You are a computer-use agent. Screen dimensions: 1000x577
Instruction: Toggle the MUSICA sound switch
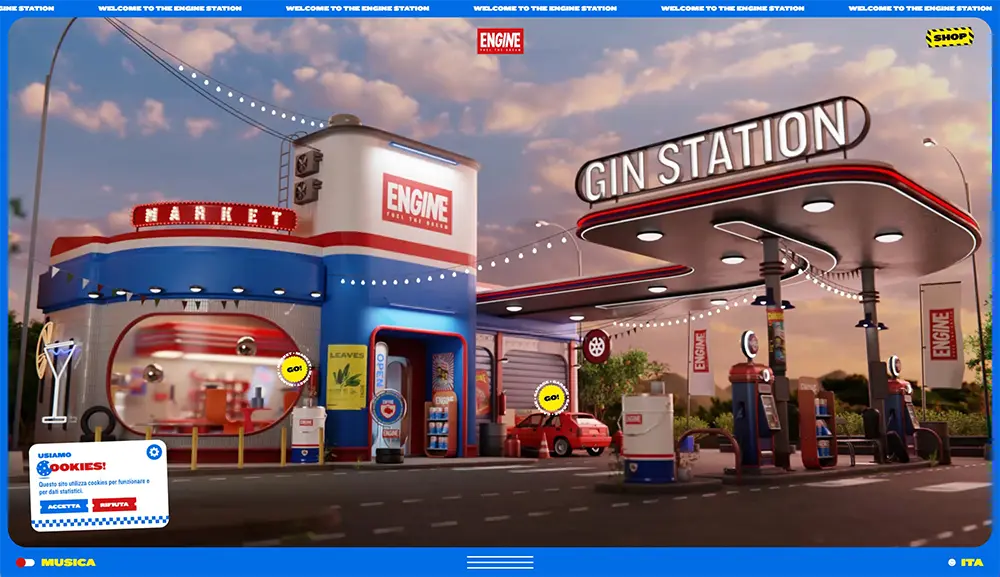click(26, 562)
